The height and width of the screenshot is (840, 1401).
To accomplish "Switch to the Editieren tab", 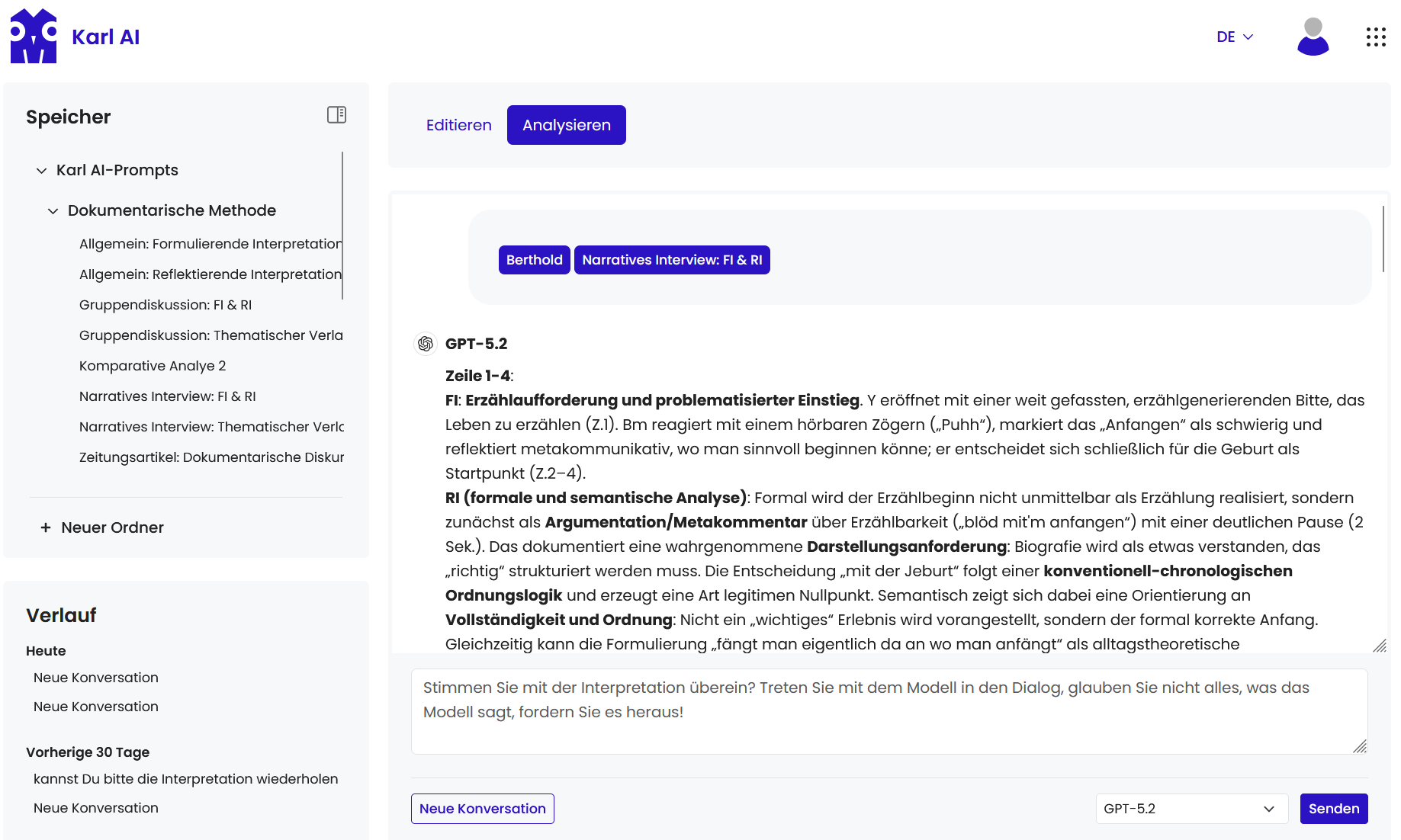I will coord(458,125).
